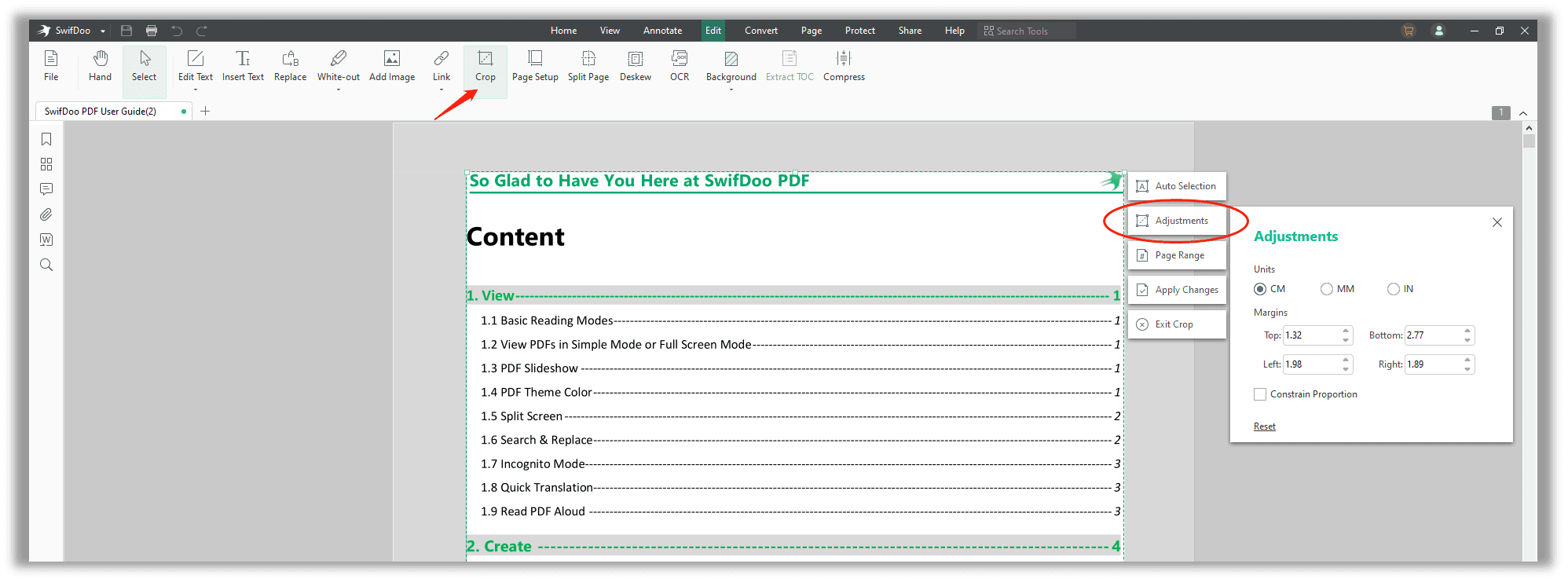Click the Adjustments button
This screenshot has height=582, width=1568.
pyautogui.click(x=1177, y=221)
